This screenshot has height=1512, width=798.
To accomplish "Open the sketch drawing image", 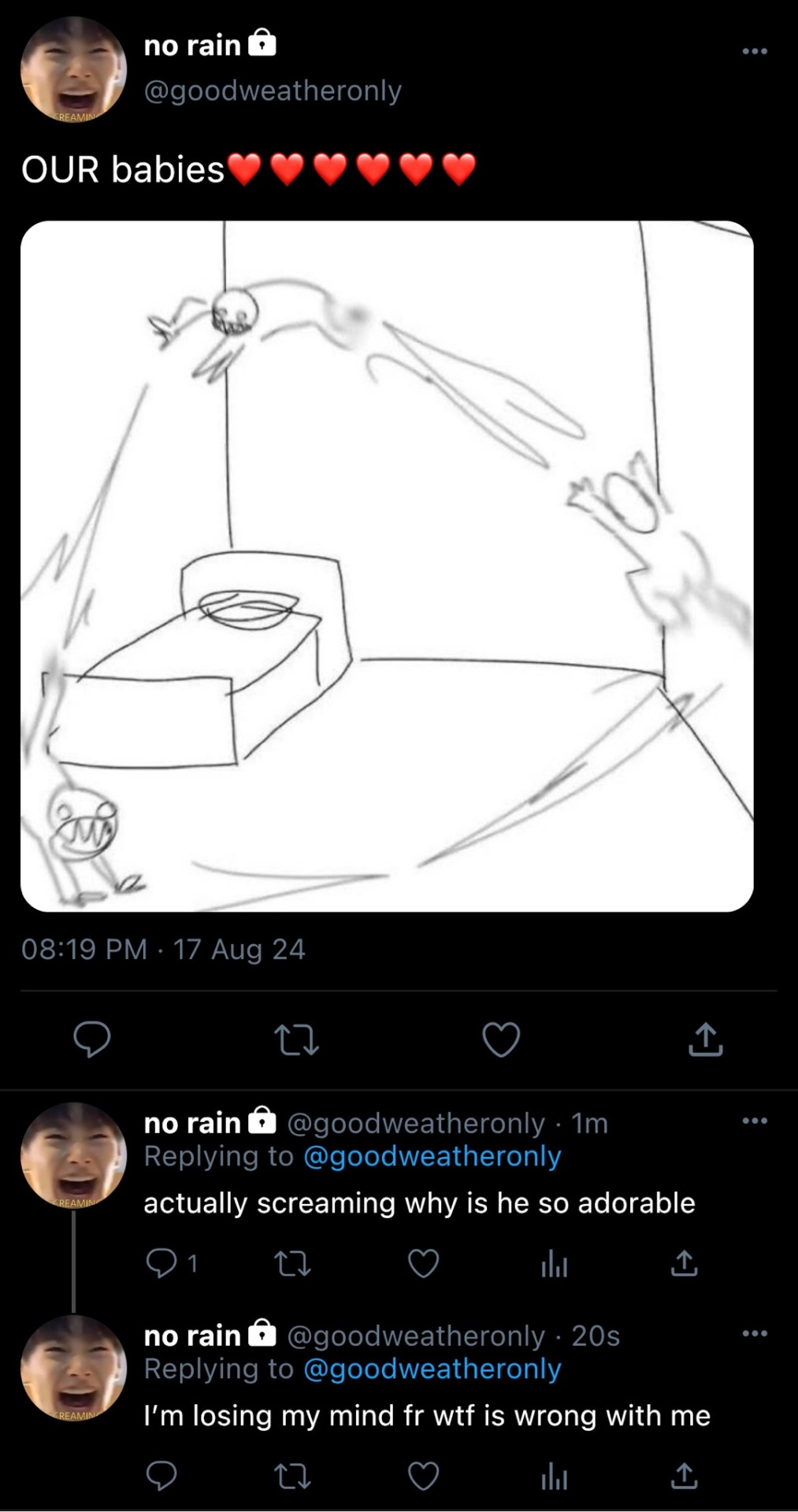I will pyautogui.click(x=387, y=565).
